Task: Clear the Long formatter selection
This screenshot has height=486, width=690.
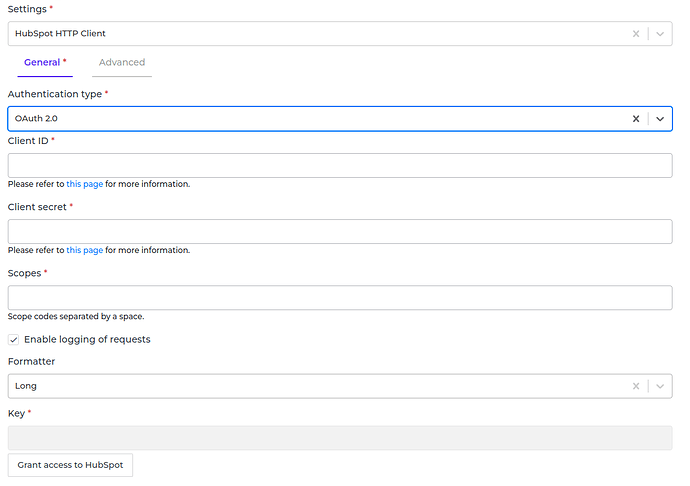Action: (636, 387)
